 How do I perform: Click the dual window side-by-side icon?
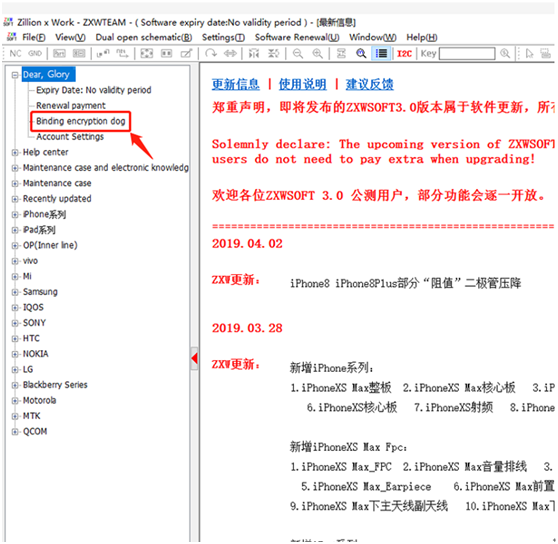167,54
